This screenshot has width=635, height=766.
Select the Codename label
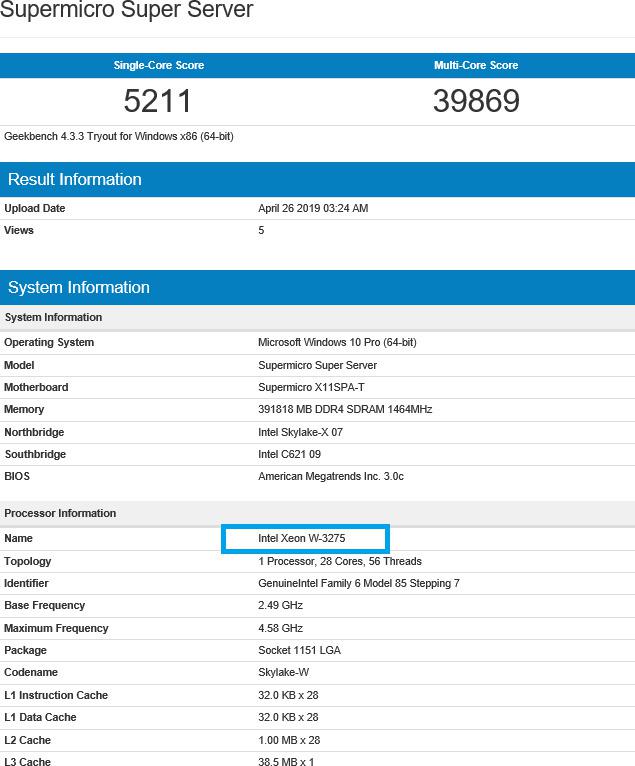pos(31,672)
